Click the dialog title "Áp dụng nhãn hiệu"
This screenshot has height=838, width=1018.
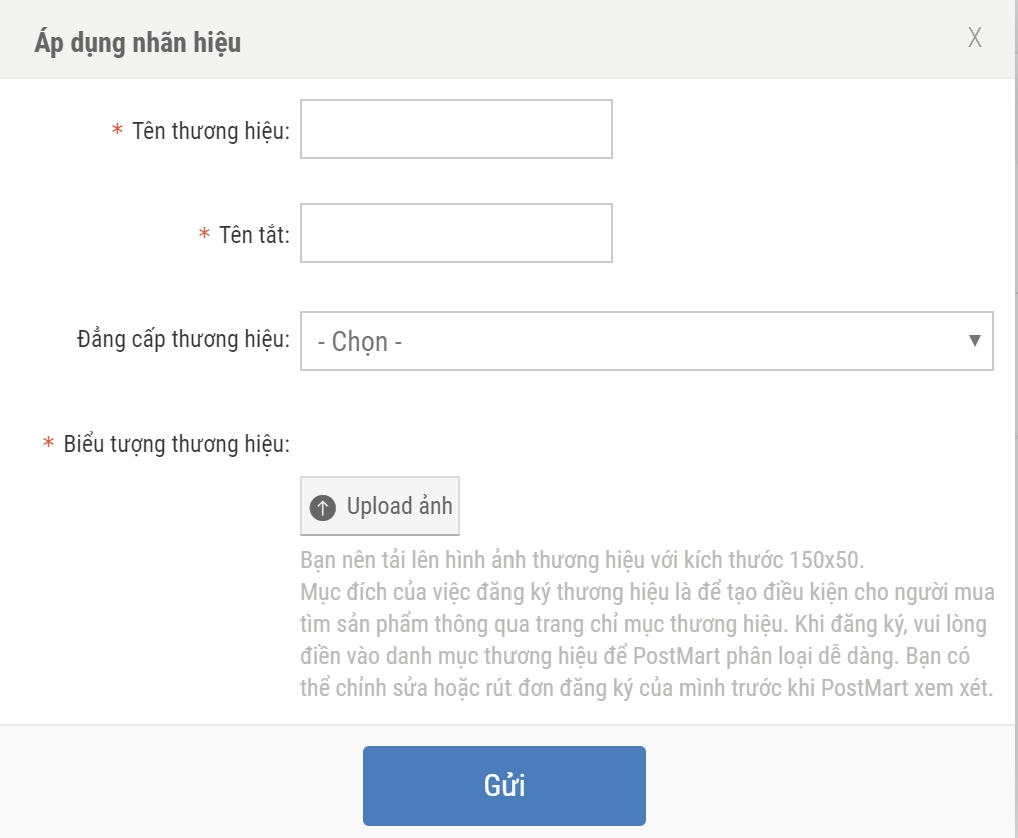click(x=138, y=43)
